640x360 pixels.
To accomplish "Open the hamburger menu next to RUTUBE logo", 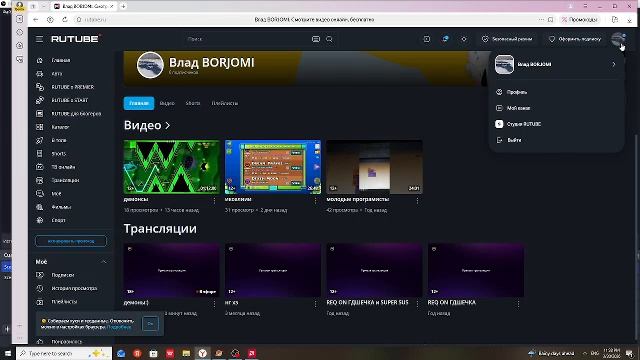I will point(39,39).
